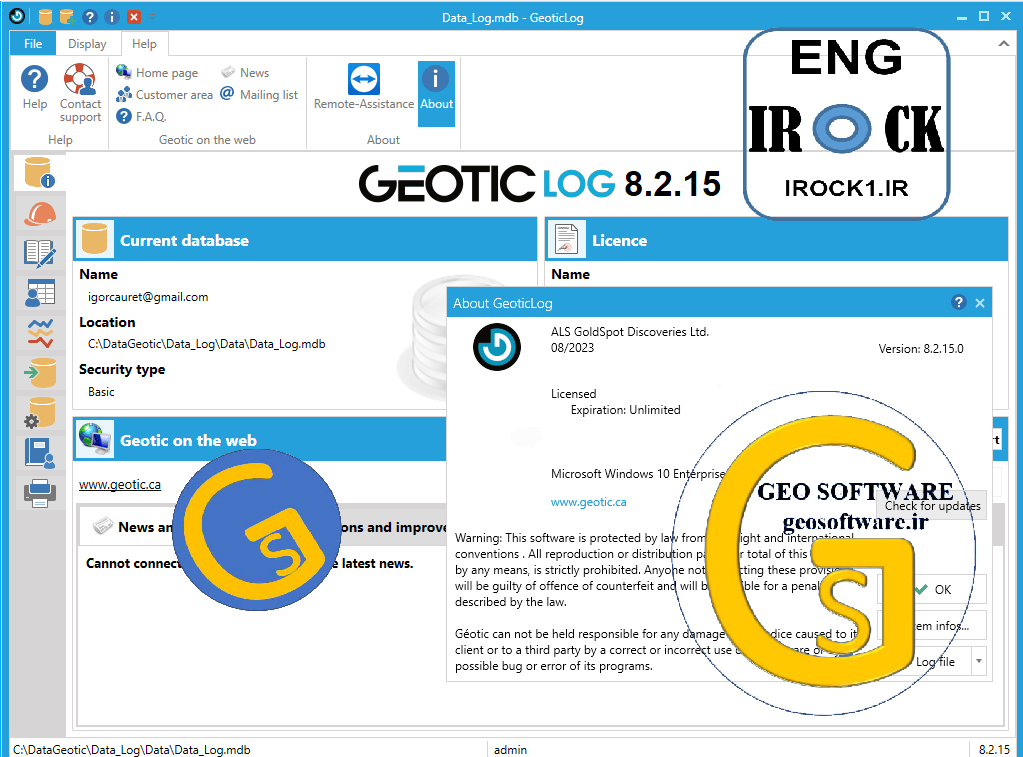Switch to the Display ribbon tab
1023x757 pixels.
tap(87, 44)
